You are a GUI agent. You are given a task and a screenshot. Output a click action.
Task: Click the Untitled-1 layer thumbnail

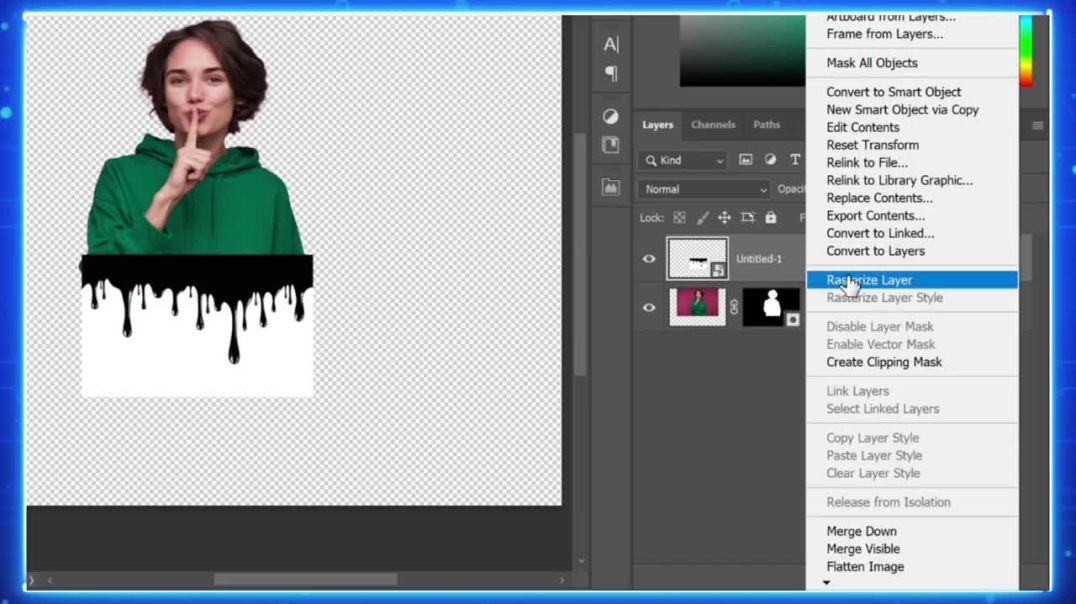(697, 257)
